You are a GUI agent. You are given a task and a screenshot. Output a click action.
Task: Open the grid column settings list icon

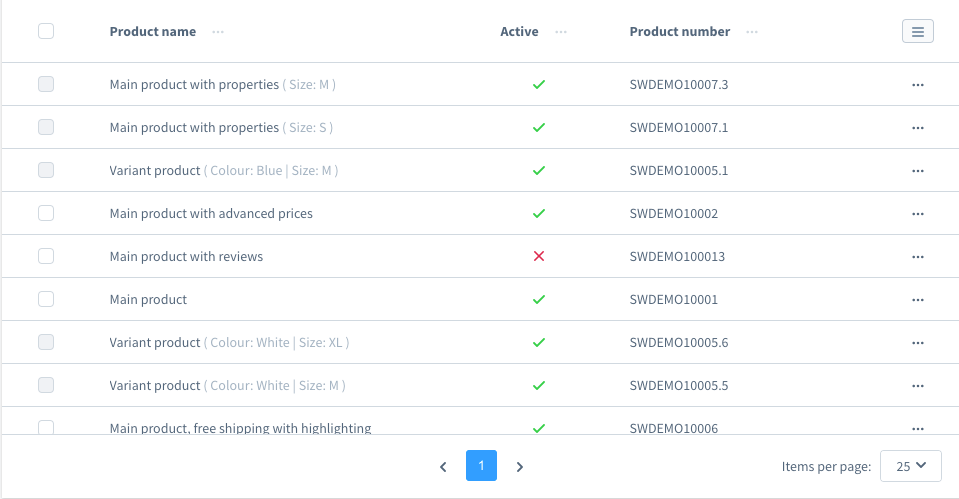[917, 31]
